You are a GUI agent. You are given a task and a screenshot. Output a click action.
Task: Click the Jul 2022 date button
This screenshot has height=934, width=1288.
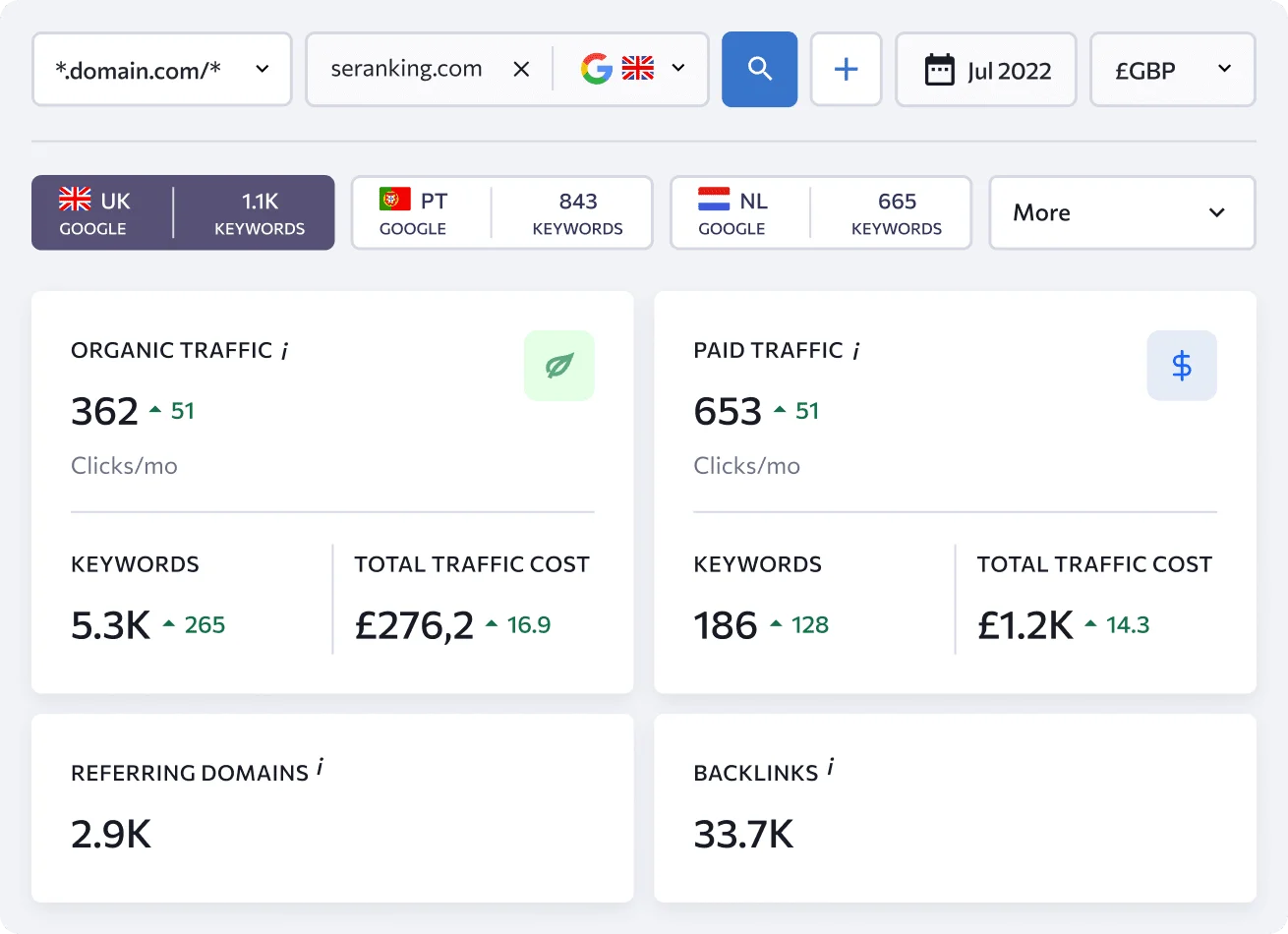(x=985, y=69)
